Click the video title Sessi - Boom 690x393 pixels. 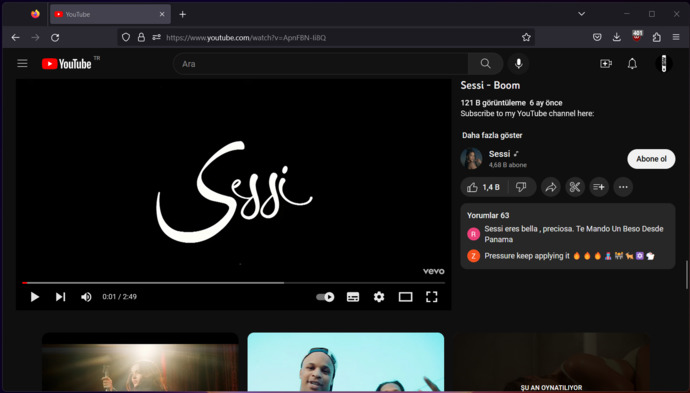point(490,85)
